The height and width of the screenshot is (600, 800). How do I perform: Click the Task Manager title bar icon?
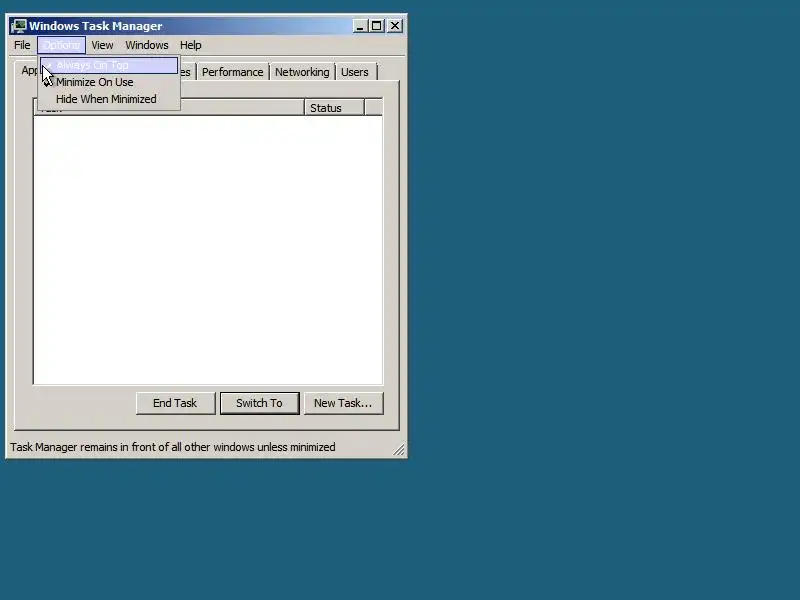(x=19, y=26)
